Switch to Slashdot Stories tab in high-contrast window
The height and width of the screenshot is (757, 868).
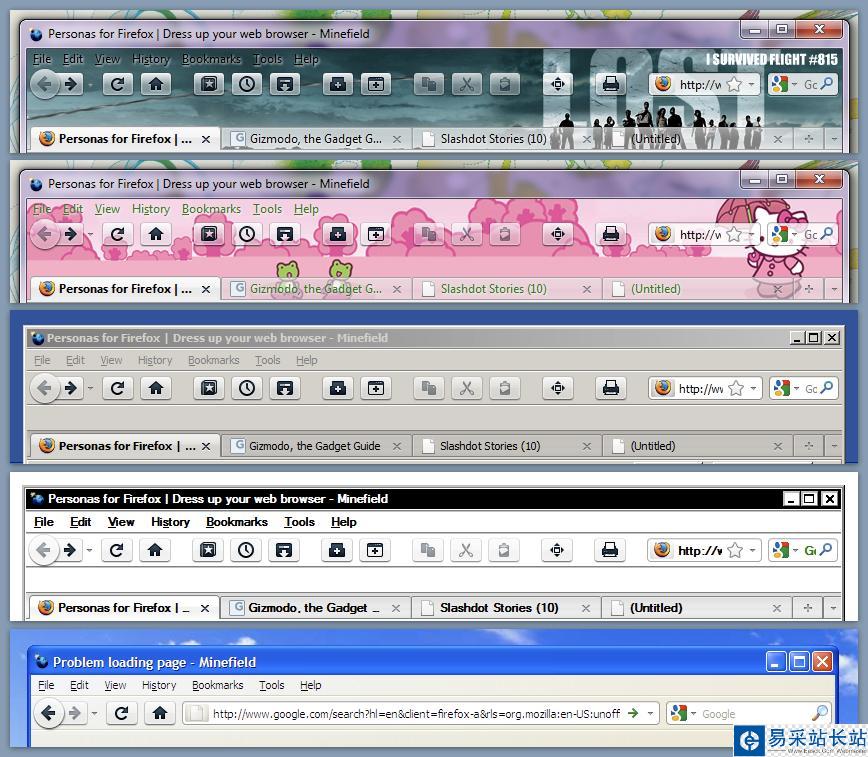pyautogui.click(x=505, y=608)
